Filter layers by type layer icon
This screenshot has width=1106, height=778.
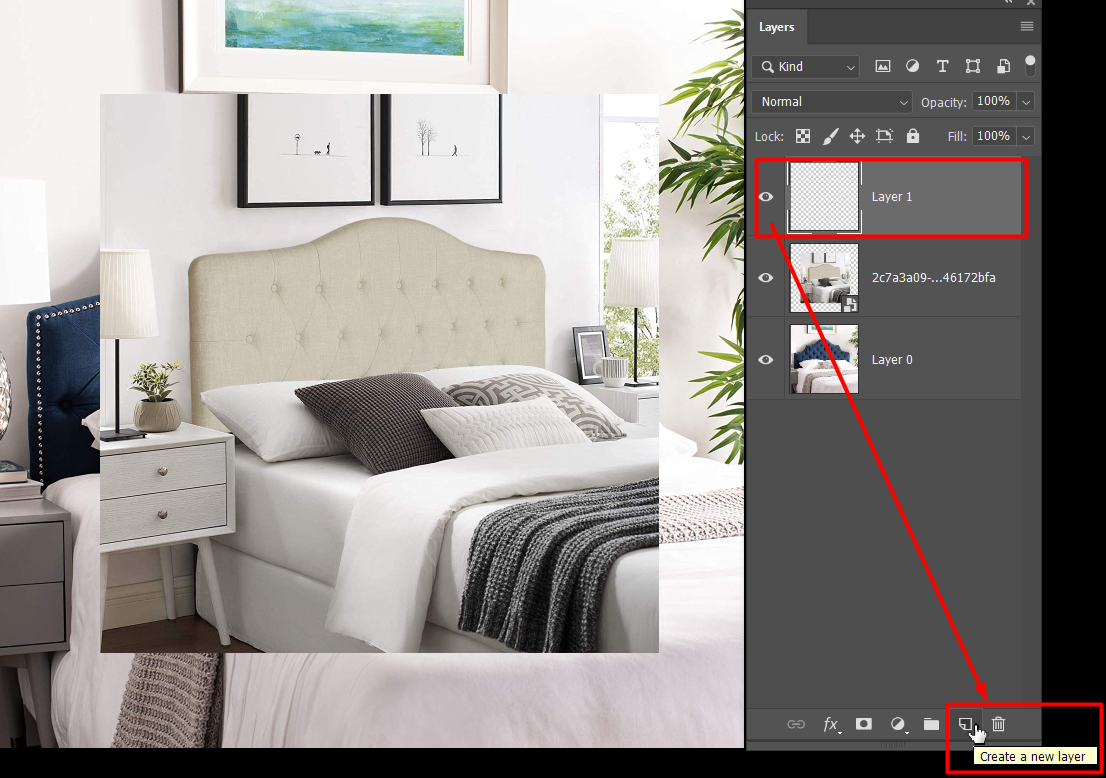point(942,66)
